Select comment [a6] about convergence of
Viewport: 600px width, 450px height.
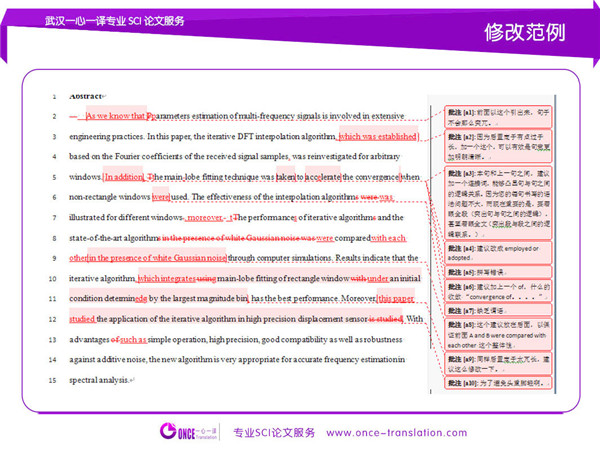click(x=498, y=291)
